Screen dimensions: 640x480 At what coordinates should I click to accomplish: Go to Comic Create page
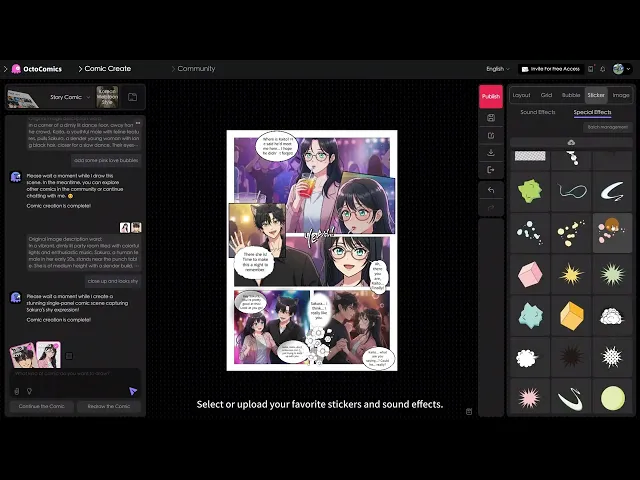(104, 69)
